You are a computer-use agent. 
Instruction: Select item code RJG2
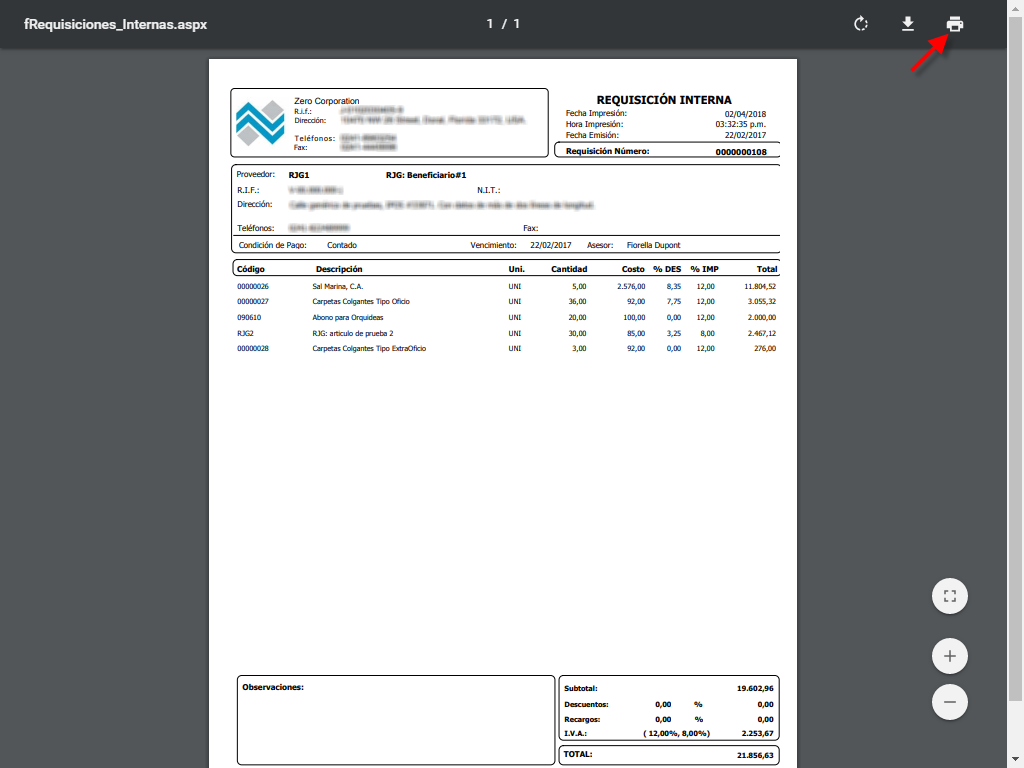tap(245, 333)
